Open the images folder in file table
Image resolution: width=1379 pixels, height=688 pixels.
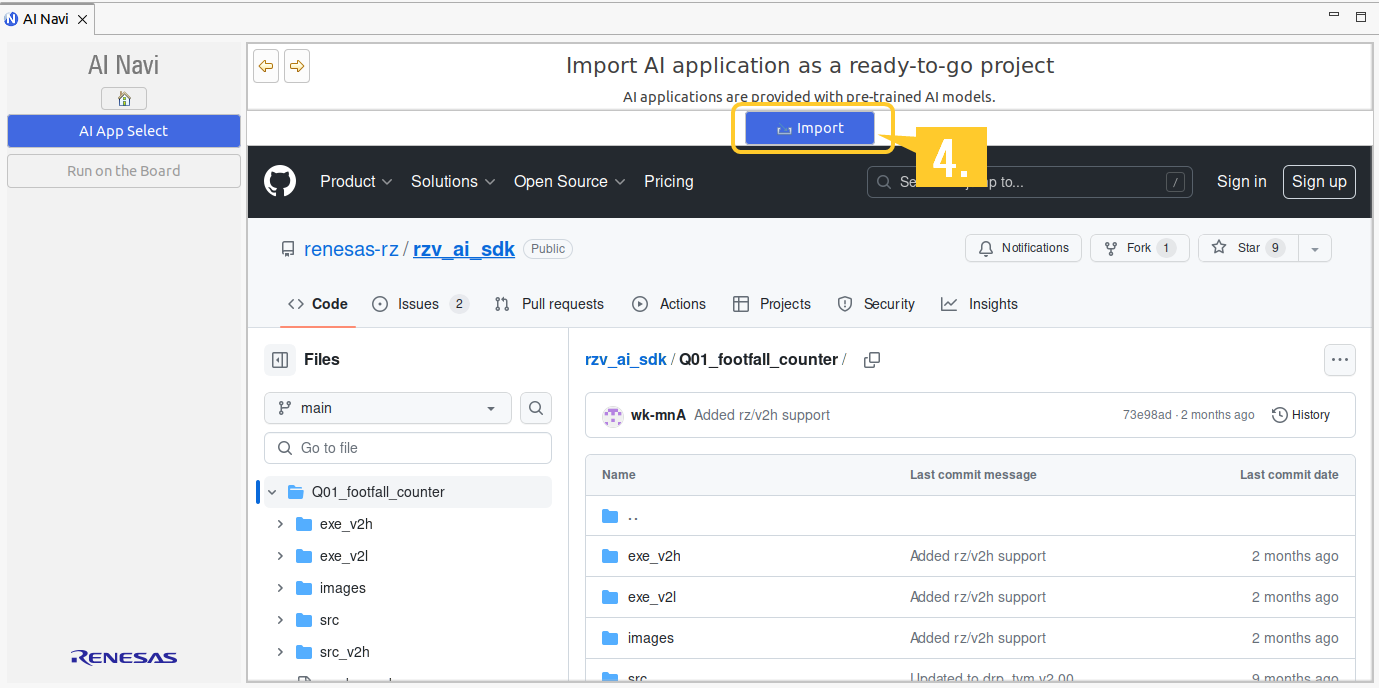click(x=651, y=638)
